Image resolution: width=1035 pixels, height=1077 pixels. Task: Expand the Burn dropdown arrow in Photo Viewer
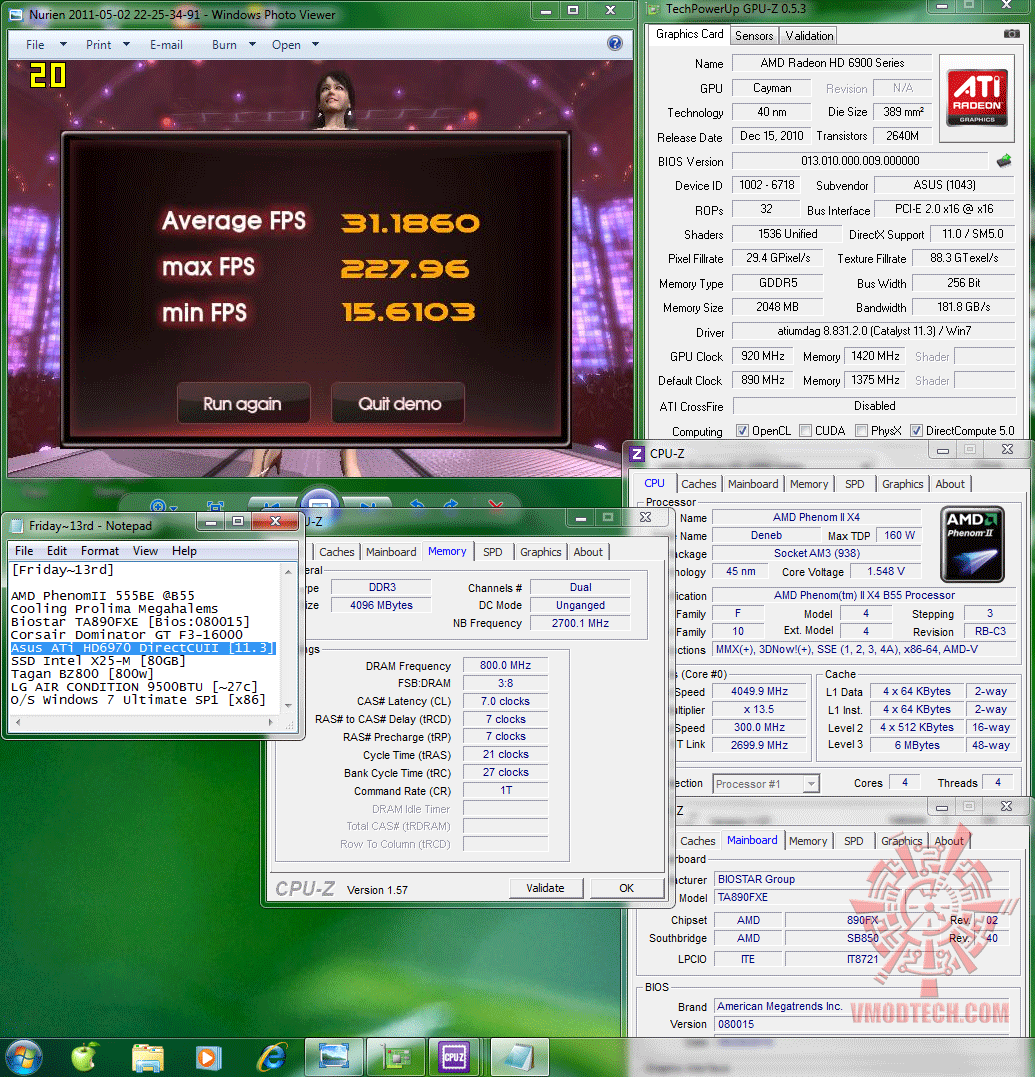(x=252, y=44)
